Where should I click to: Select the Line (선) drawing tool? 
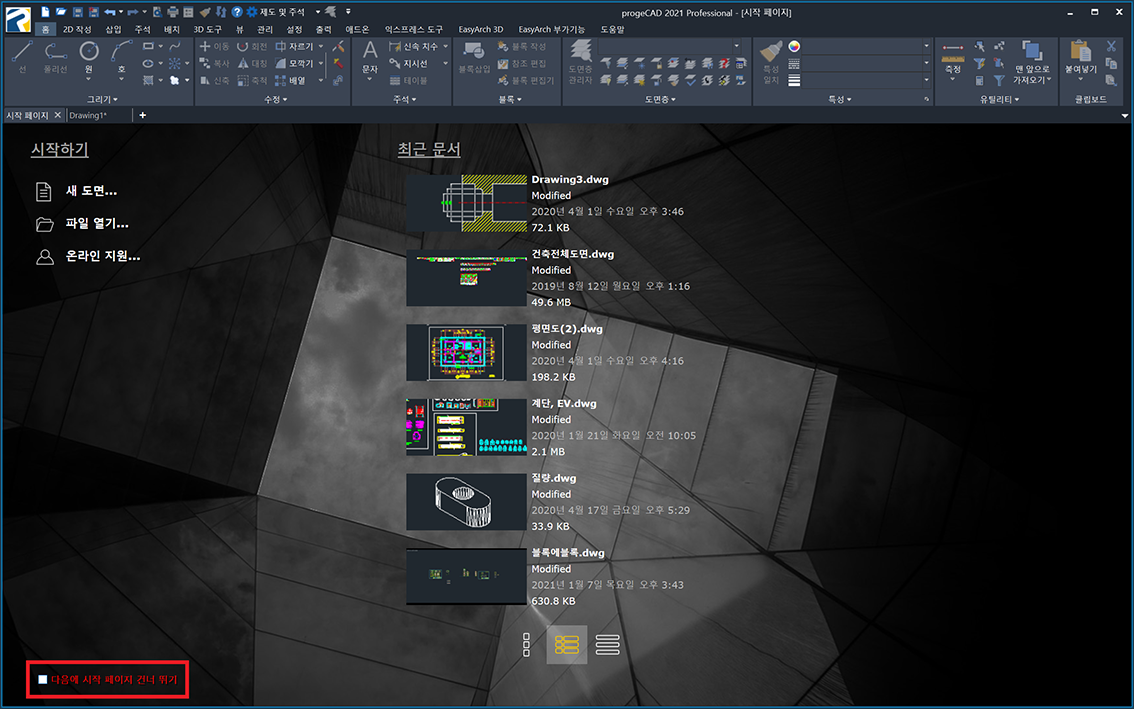pyautogui.click(x=22, y=55)
